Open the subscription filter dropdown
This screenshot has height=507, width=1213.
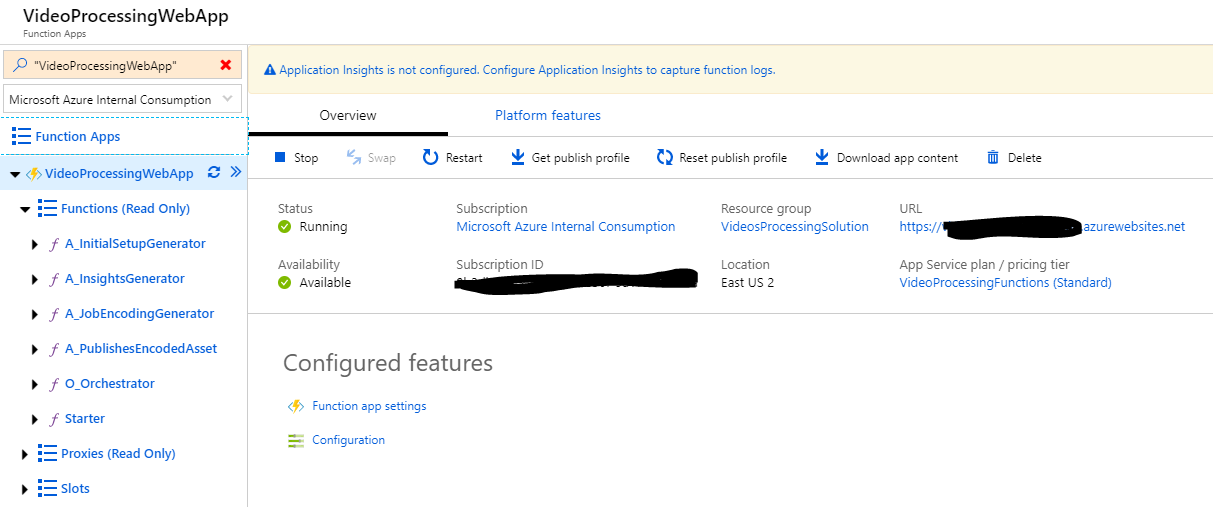123,99
